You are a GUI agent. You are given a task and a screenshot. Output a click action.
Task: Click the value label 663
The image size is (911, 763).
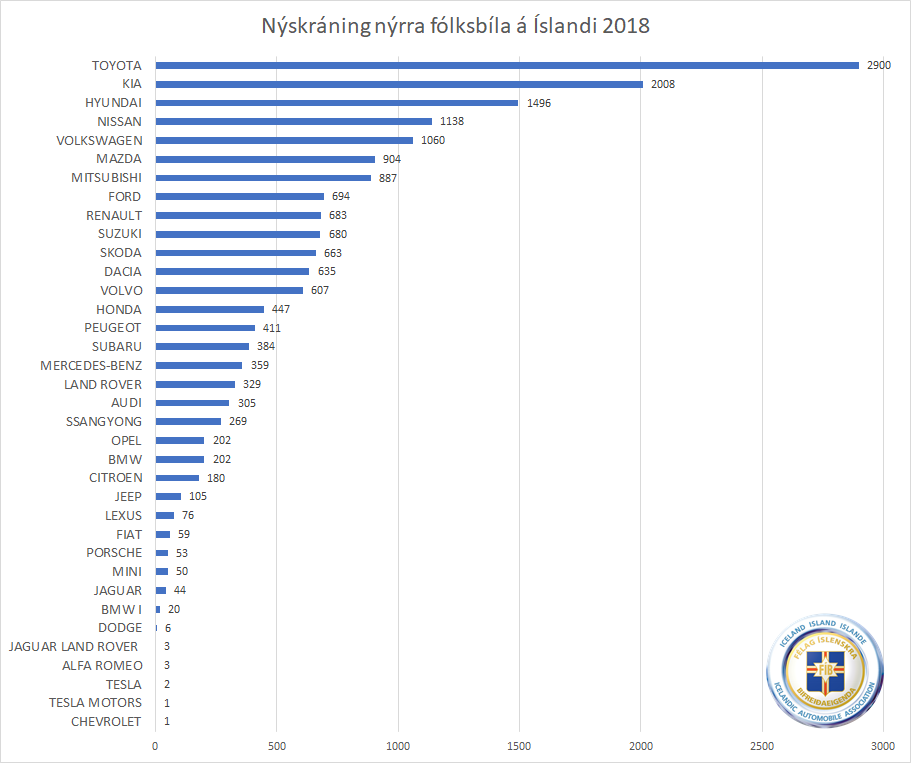point(333,253)
